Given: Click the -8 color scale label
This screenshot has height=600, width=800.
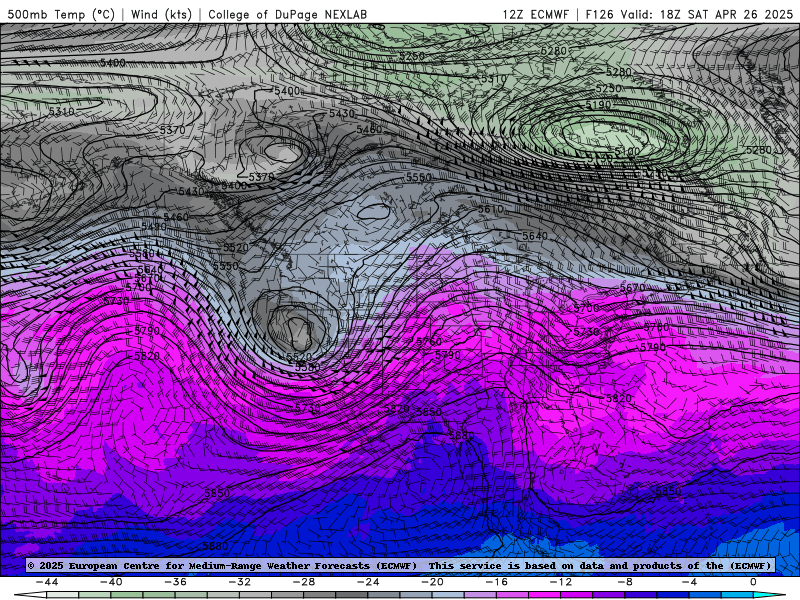Looking at the screenshot, I should point(625,582).
